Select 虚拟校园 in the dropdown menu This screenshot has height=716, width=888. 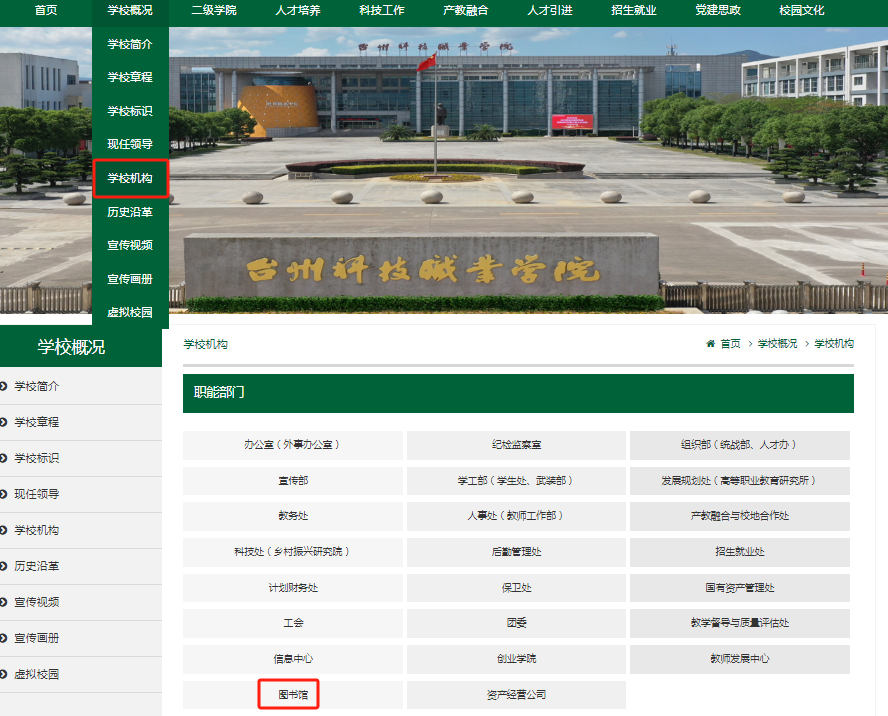click(x=130, y=312)
